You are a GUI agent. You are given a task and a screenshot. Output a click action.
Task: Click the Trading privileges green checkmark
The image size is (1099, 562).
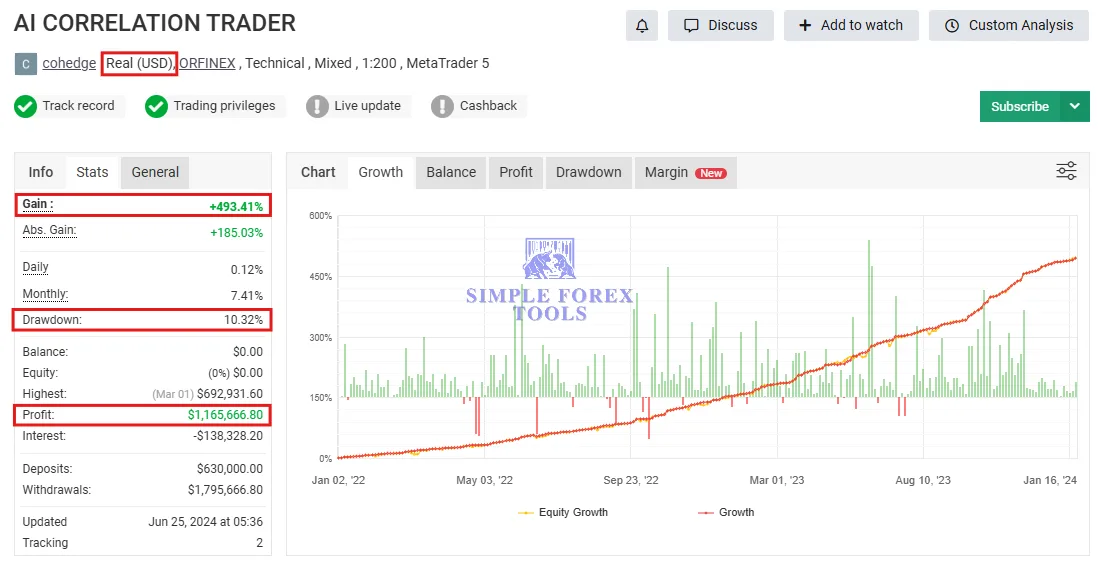click(x=156, y=106)
